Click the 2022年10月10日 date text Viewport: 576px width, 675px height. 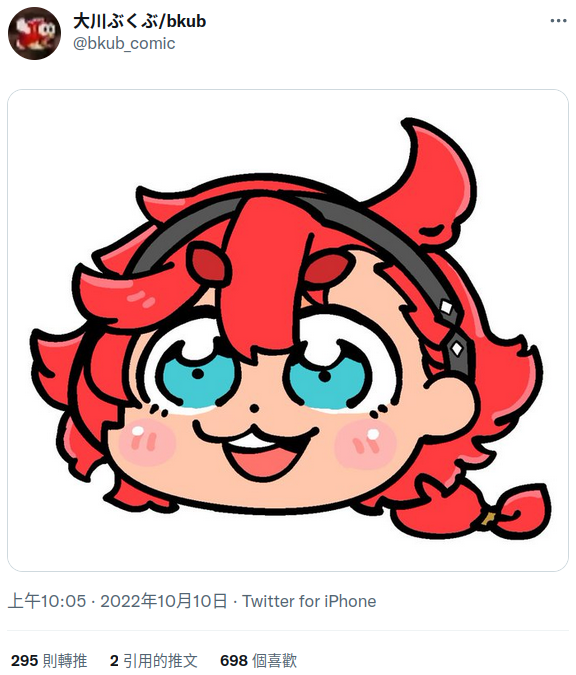click(164, 601)
